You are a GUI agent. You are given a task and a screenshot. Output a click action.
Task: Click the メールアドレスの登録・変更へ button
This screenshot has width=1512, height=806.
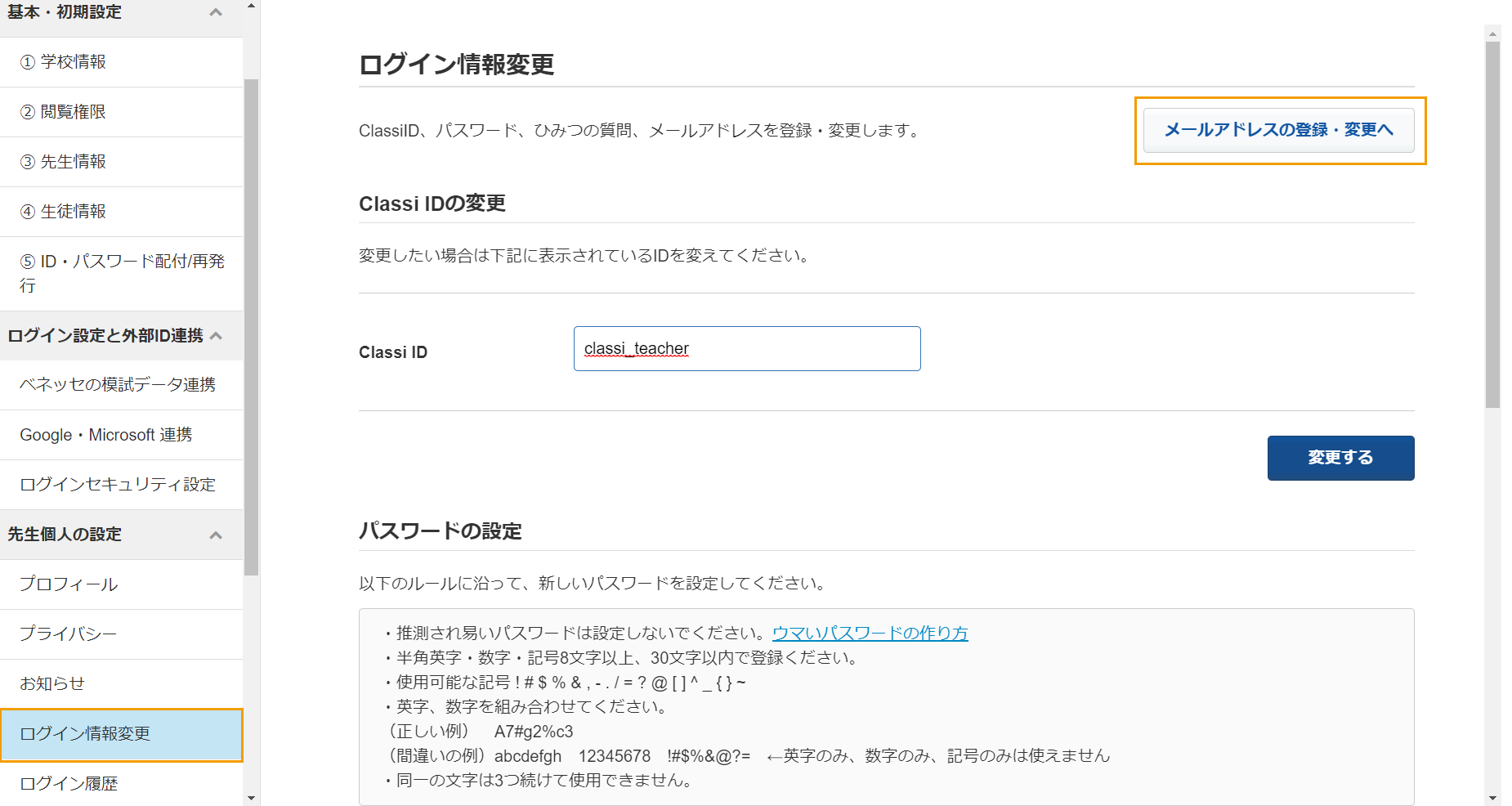1278,130
